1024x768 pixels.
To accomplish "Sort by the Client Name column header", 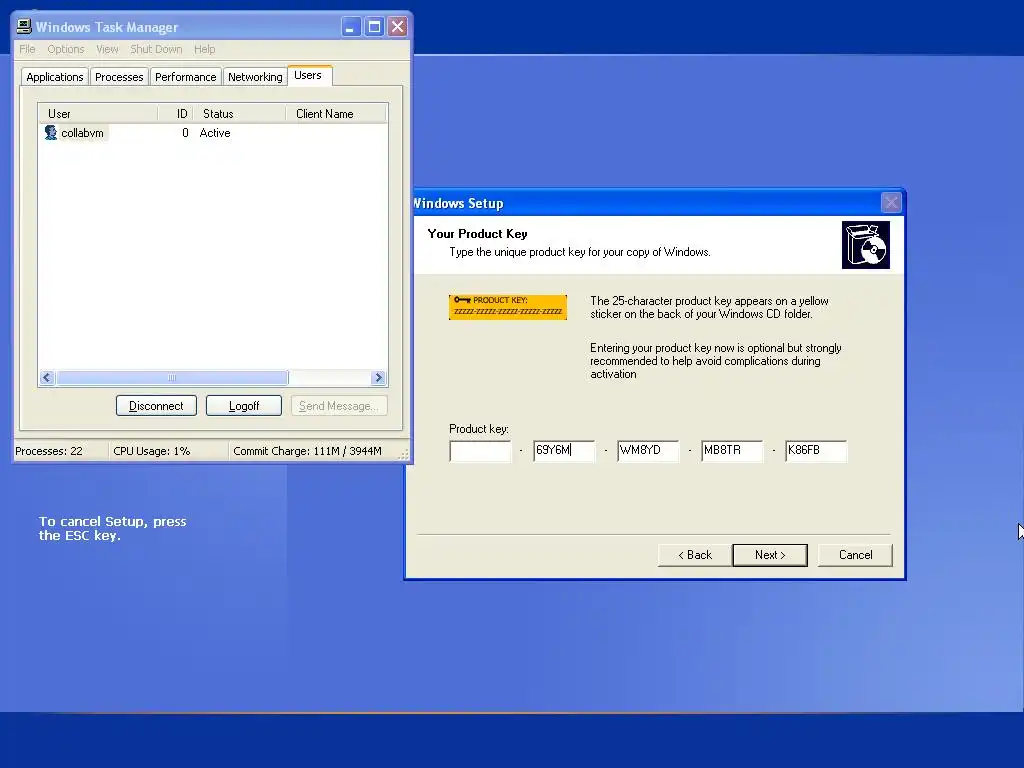I will pyautogui.click(x=336, y=114).
